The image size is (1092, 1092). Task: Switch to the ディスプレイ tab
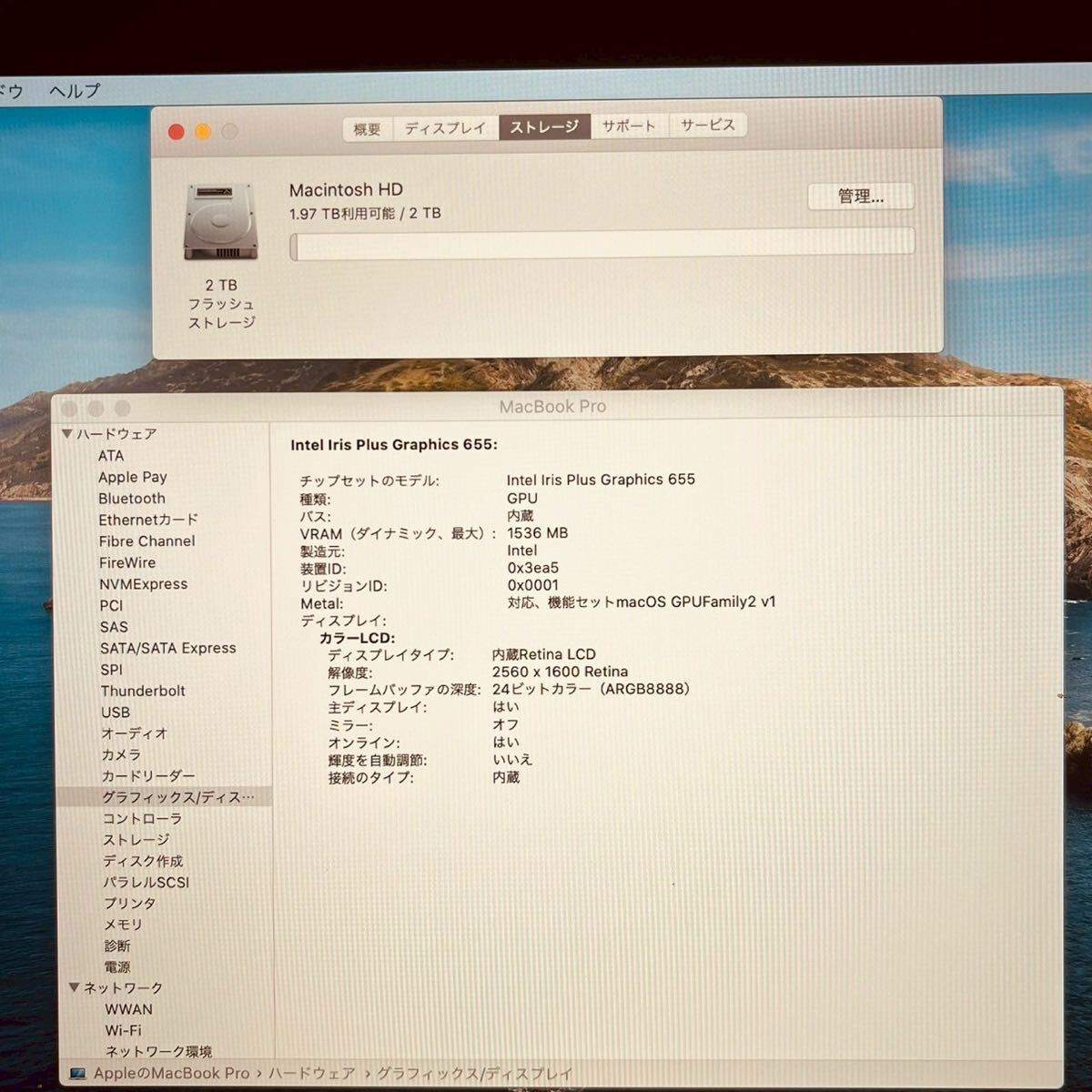tap(445, 128)
